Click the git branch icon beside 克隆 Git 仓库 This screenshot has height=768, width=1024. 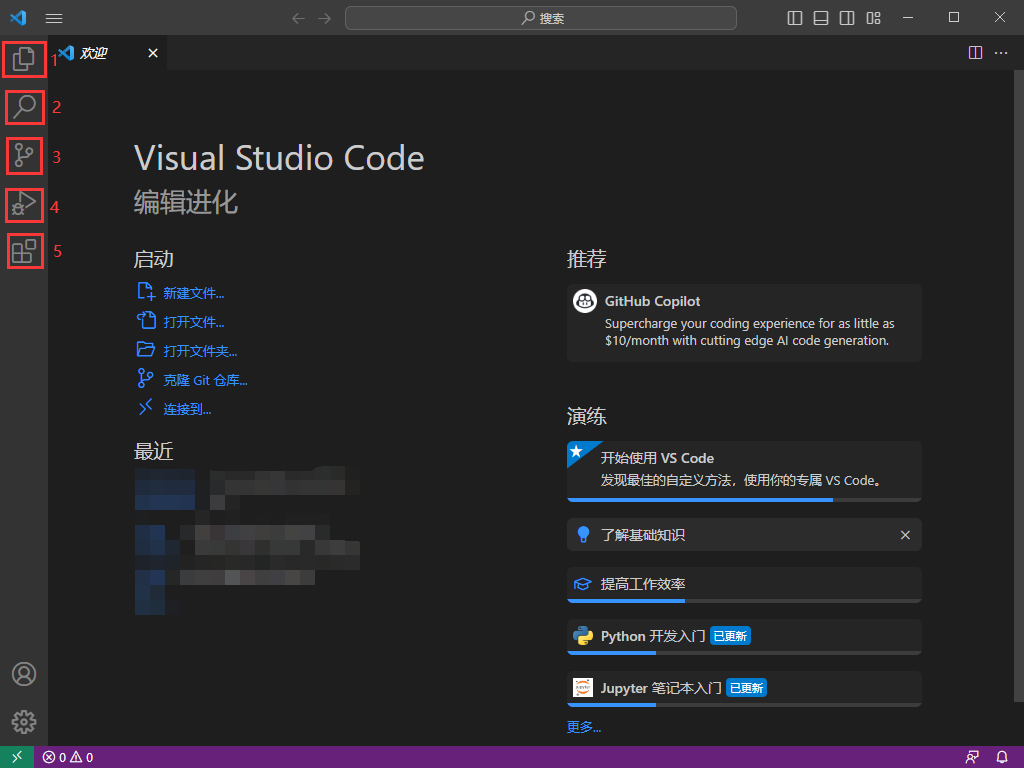coord(145,378)
